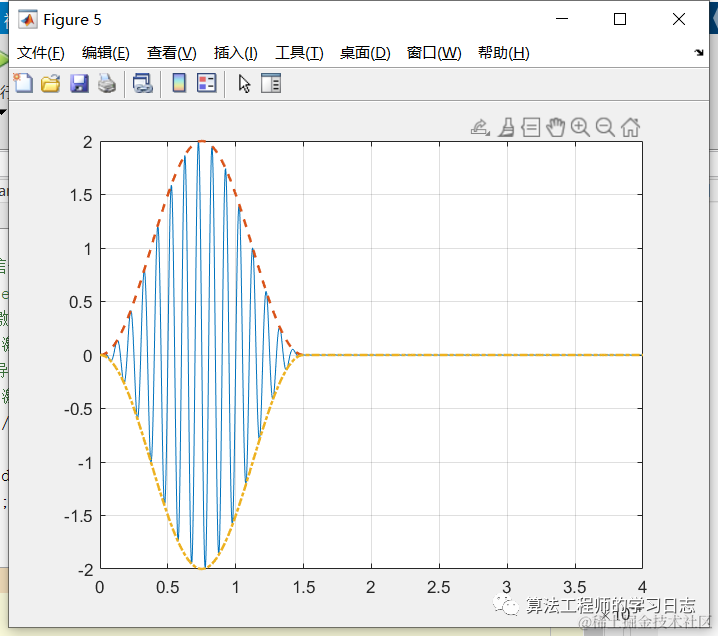The width and height of the screenshot is (718, 636).
Task: Insert a colorbar using the toolbar icon
Action: 179,83
